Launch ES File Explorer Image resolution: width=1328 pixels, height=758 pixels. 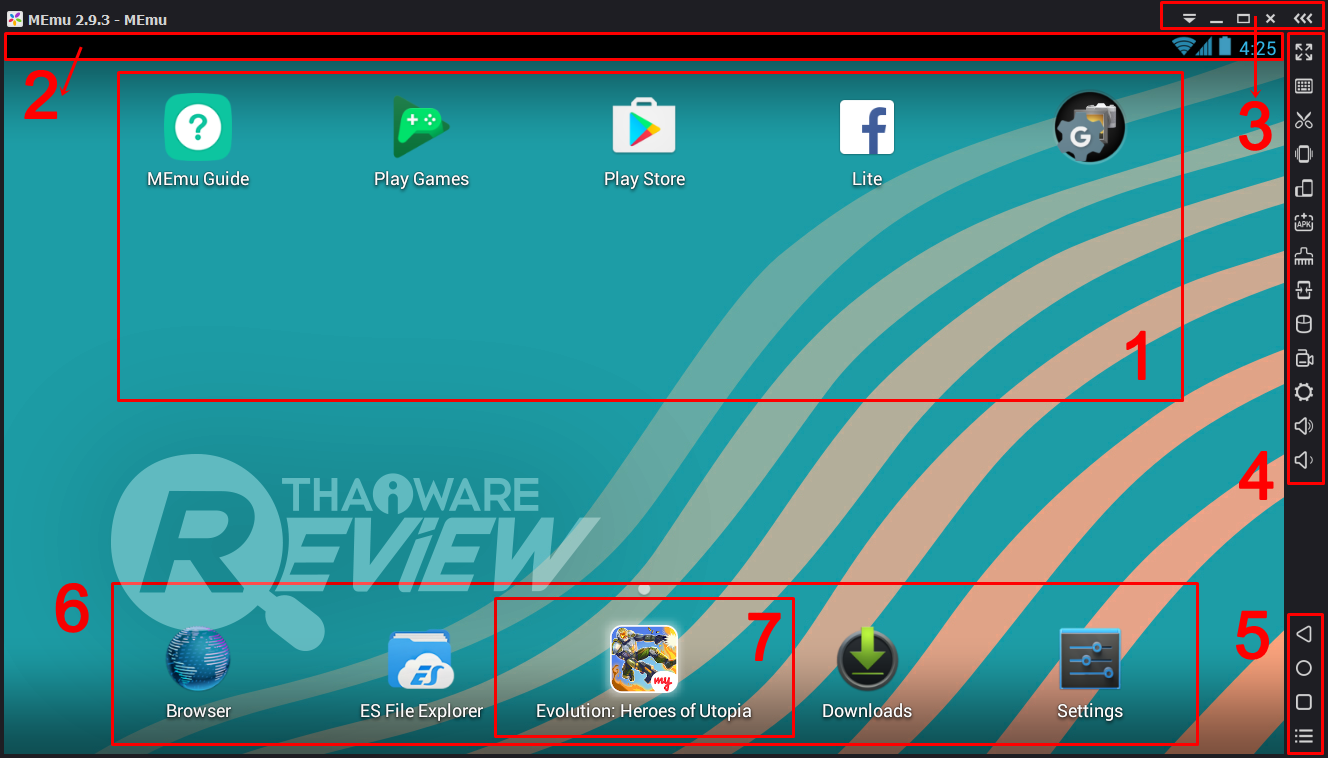pyautogui.click(x=421, y=659)
